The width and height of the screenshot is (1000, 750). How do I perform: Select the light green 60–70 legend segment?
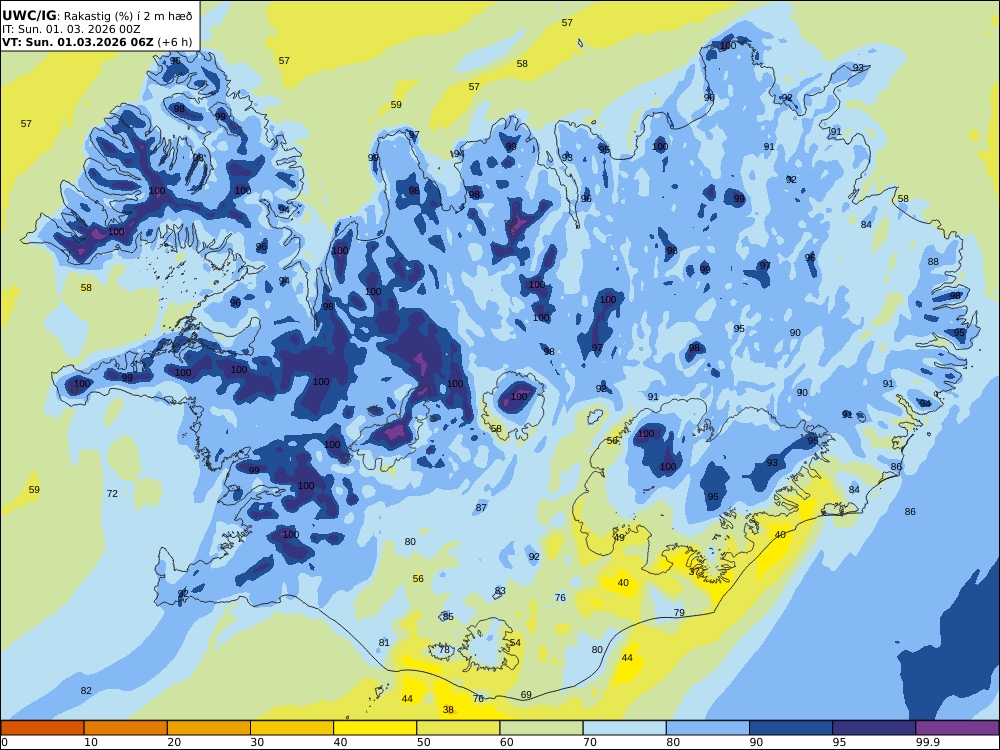(541, 728)
